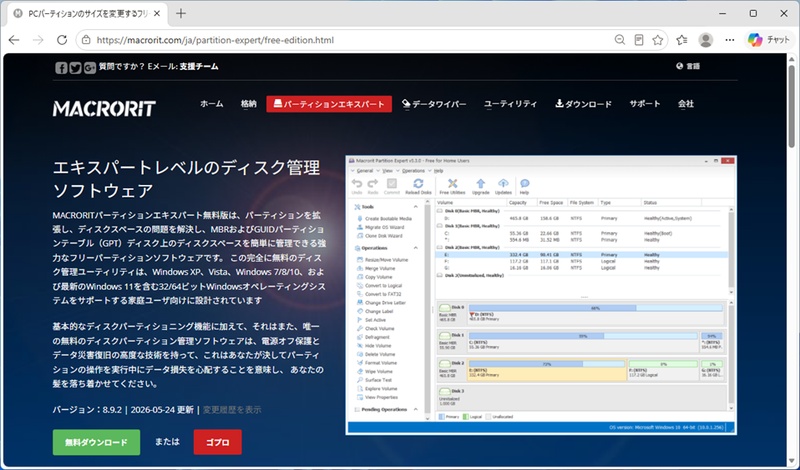Click the Redo icon in the screenshot toolbar
Screen dimensions: 800x470
[x=373, y=186]
